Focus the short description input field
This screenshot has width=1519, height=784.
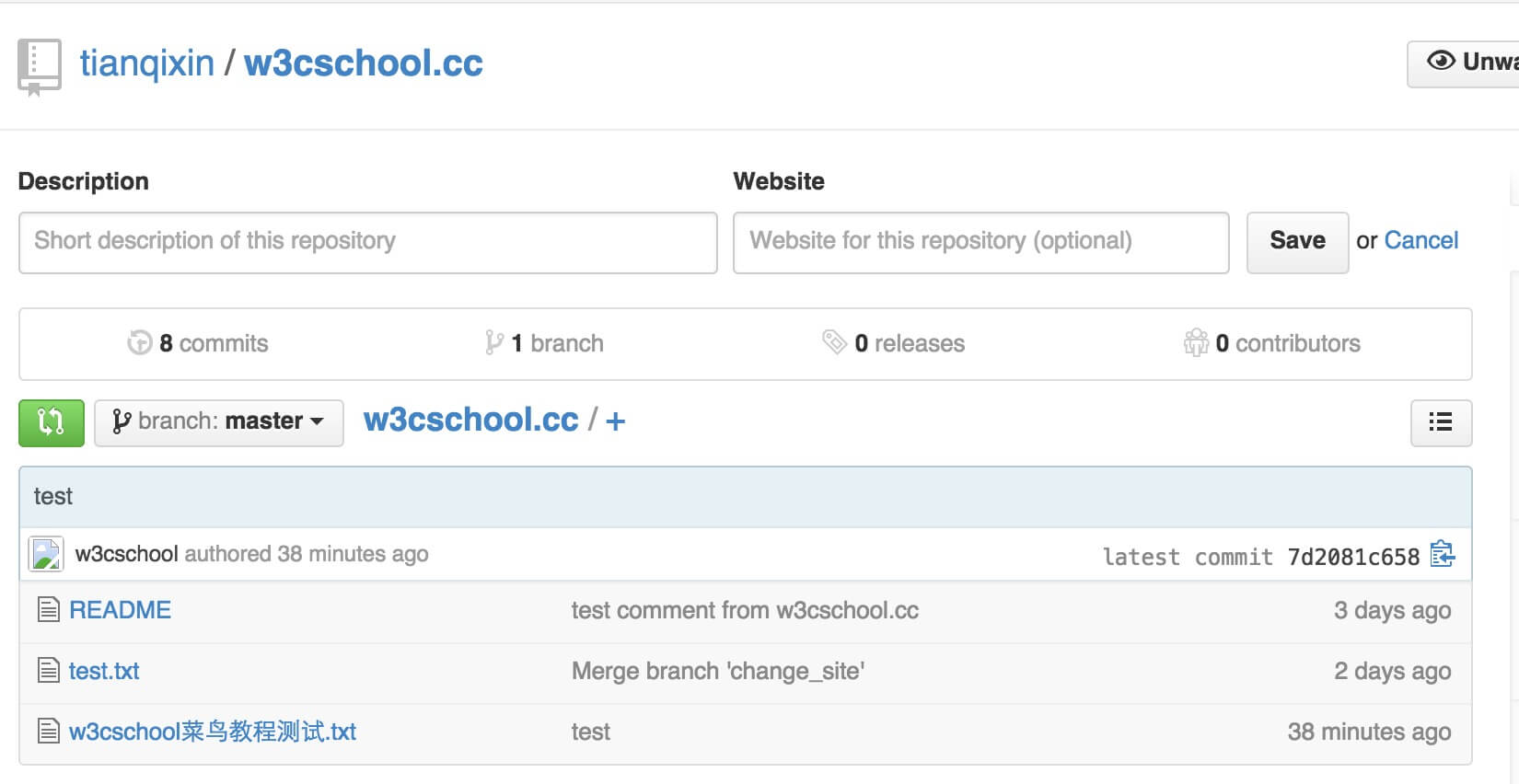point(367,242)
